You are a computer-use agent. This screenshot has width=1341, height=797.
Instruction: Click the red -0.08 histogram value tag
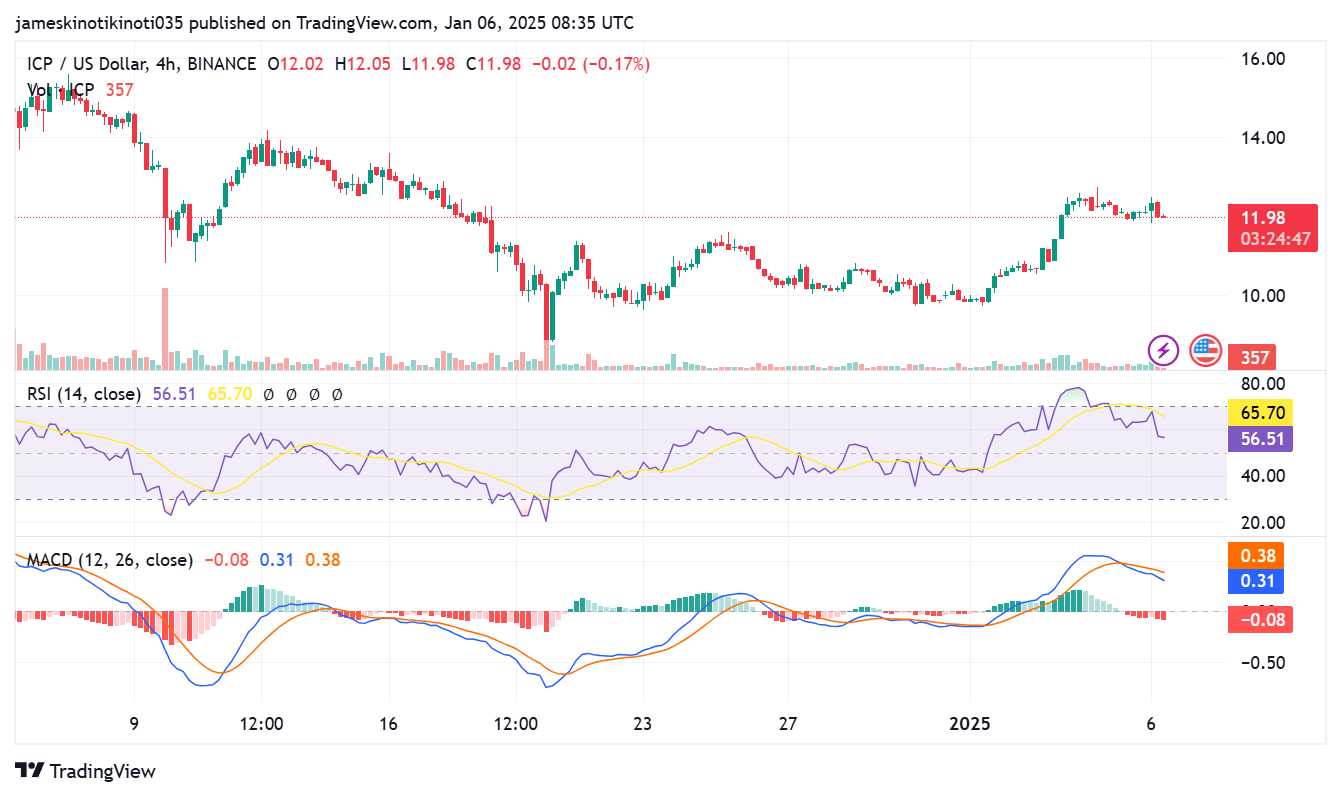pyautogui.click(x=1260, y=619)
